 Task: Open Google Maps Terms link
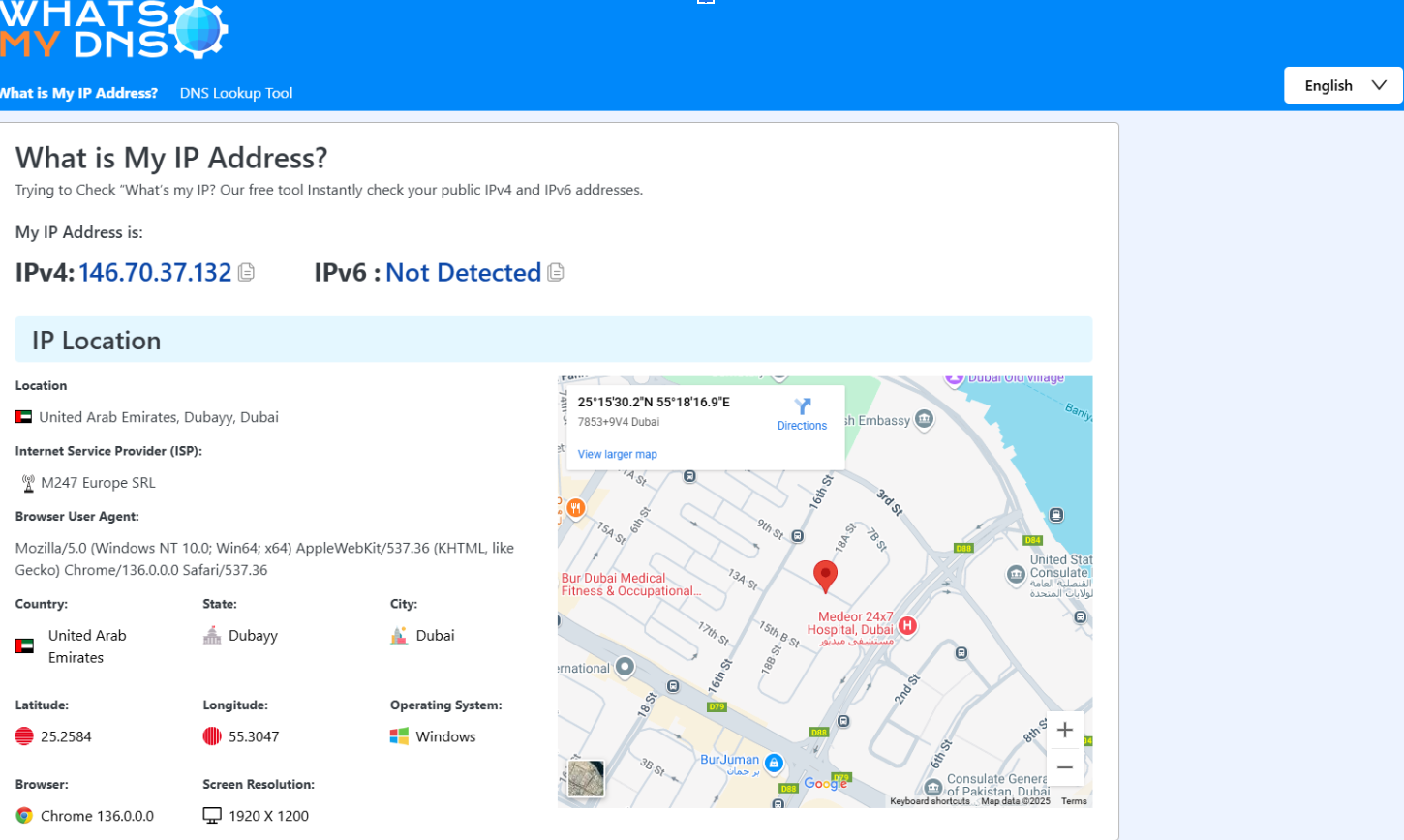click(x=1074, y=801)
